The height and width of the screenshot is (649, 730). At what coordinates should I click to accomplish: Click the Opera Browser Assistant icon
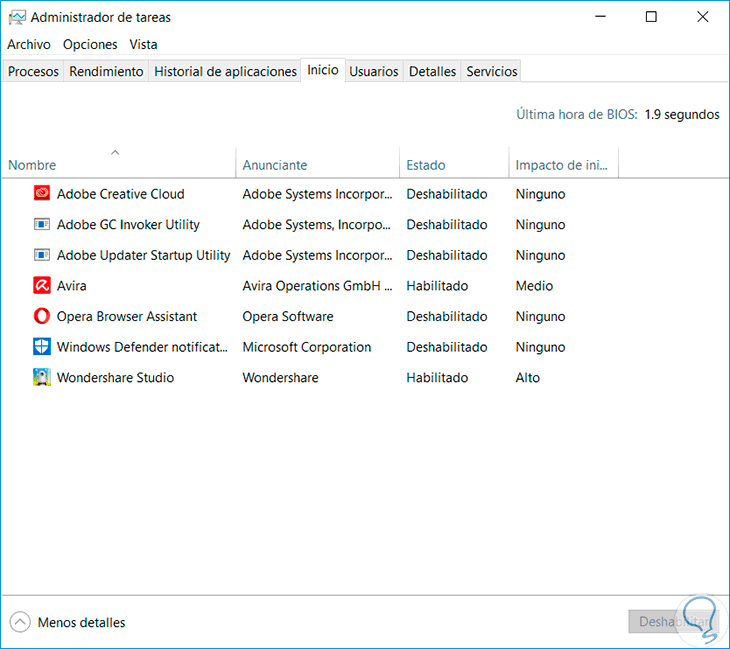click(x=42, y=316)
